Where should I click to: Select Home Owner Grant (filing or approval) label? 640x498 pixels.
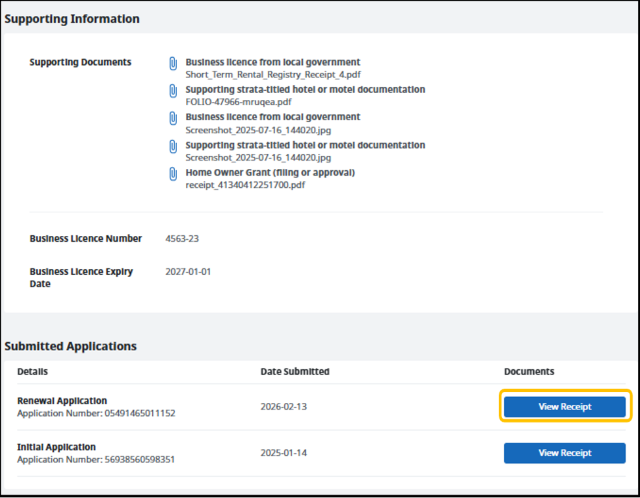270,173
